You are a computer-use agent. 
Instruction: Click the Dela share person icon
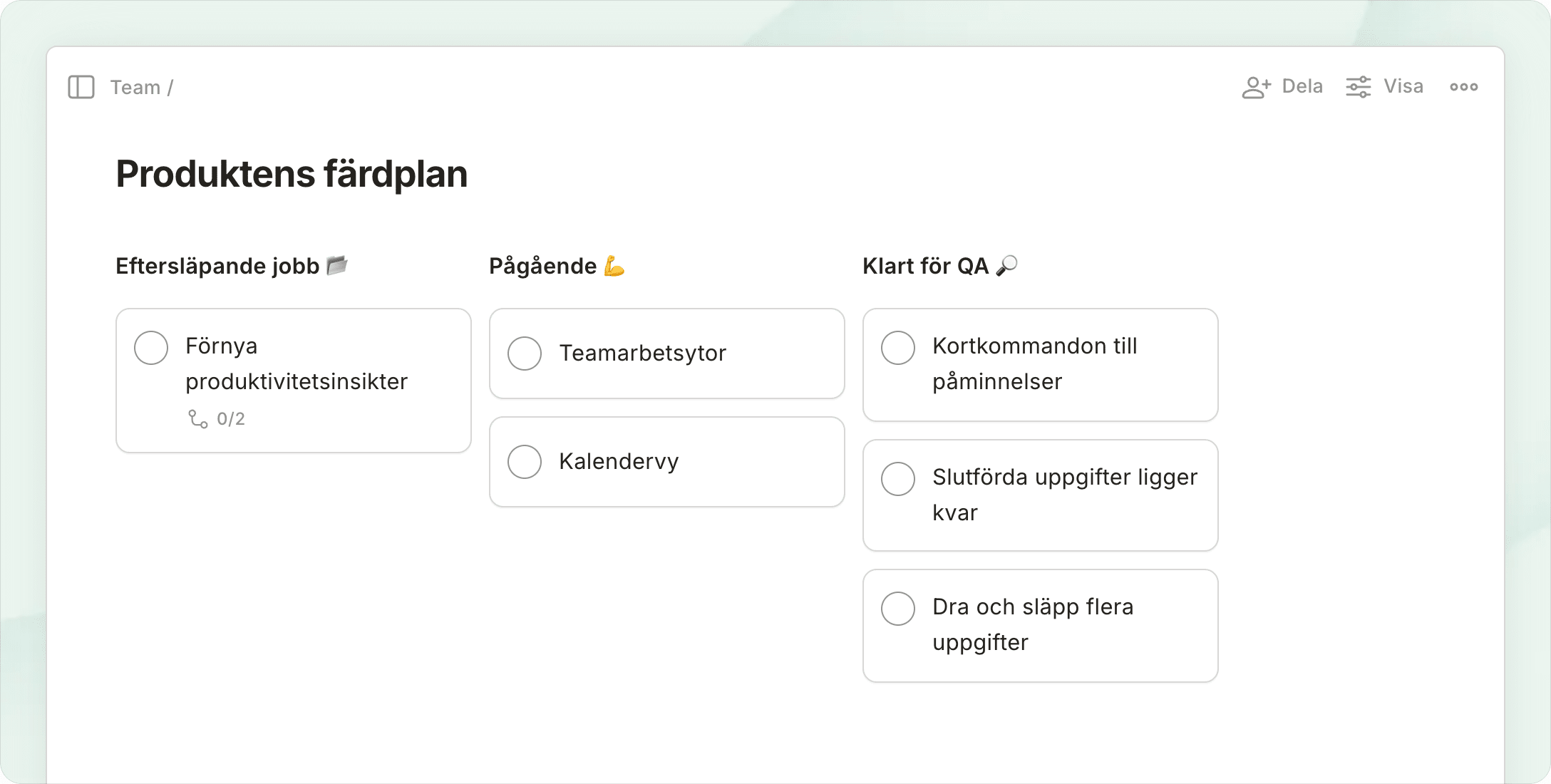[1256, 87]
